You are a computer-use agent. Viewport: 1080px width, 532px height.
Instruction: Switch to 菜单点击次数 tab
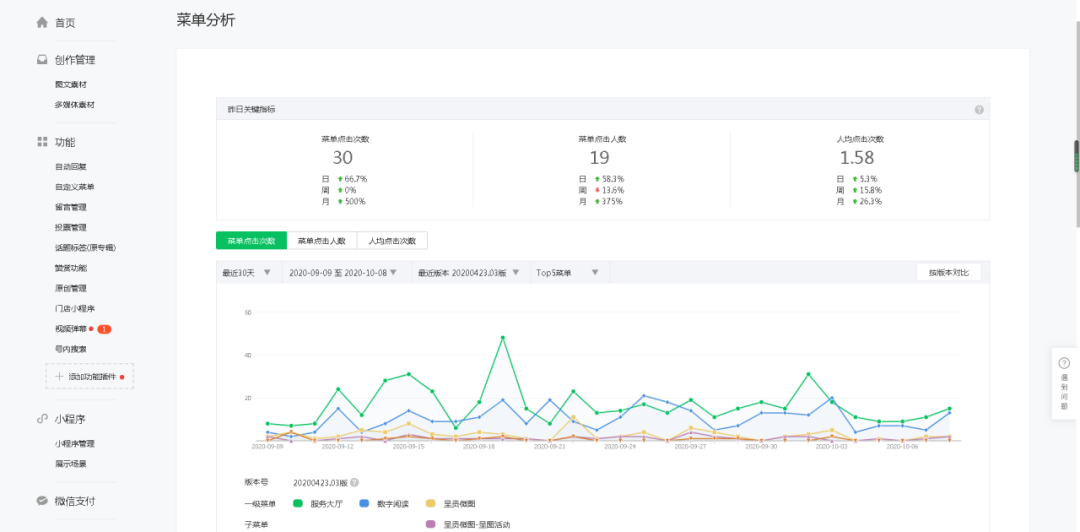click(251, 241)
